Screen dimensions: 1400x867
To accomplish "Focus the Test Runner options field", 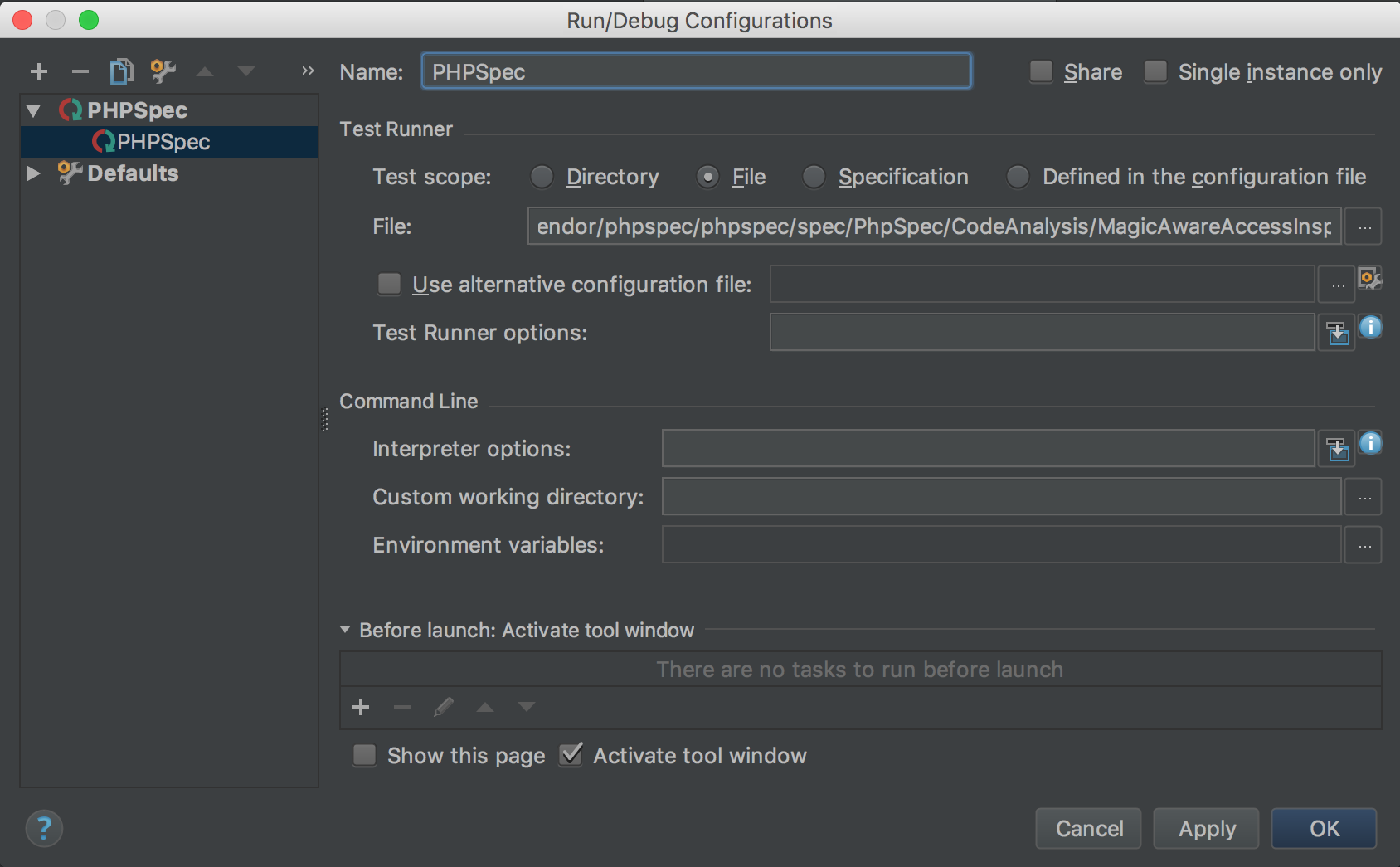I will [x=1043, y=333].
